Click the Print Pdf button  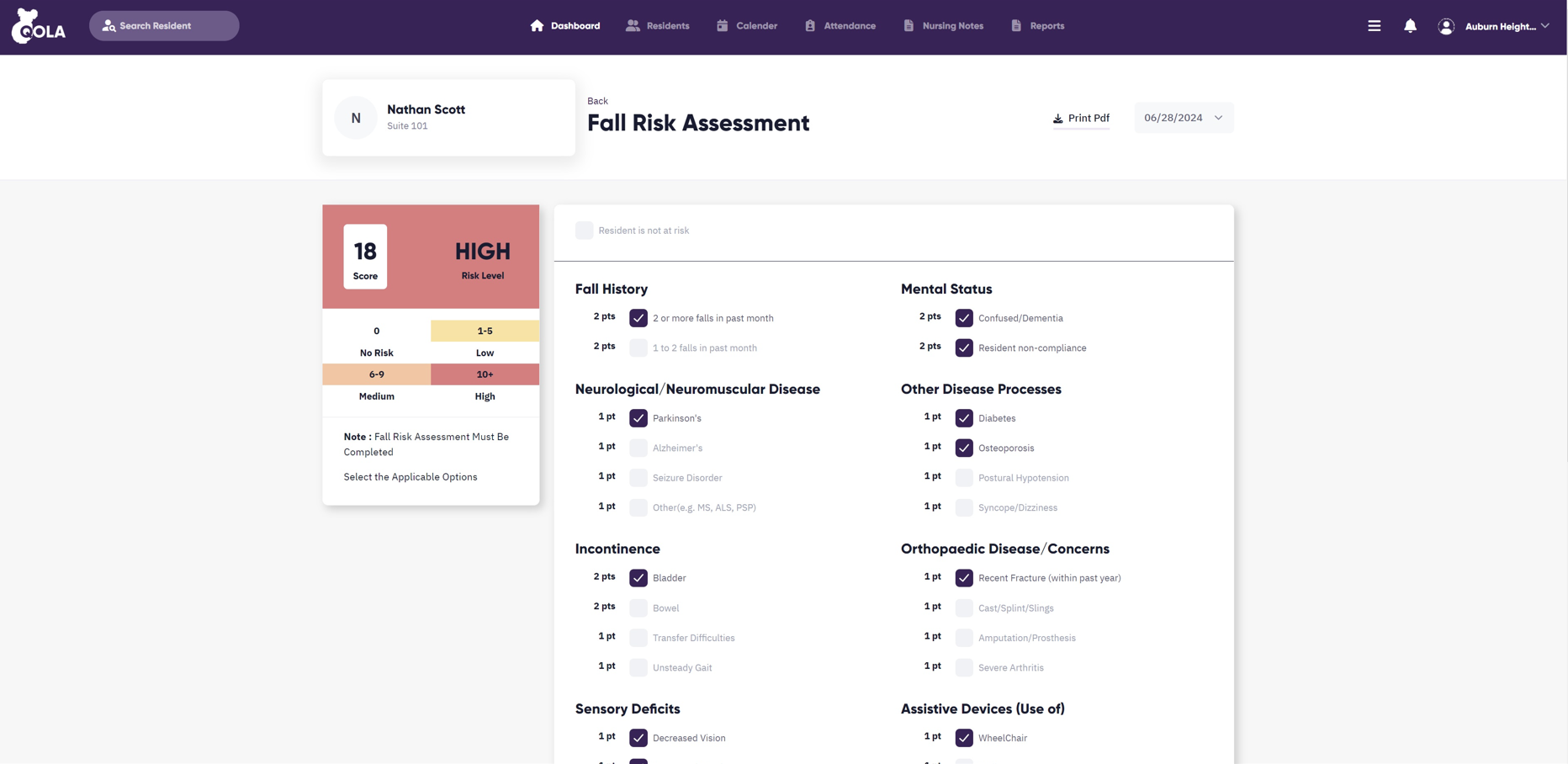1081,119
